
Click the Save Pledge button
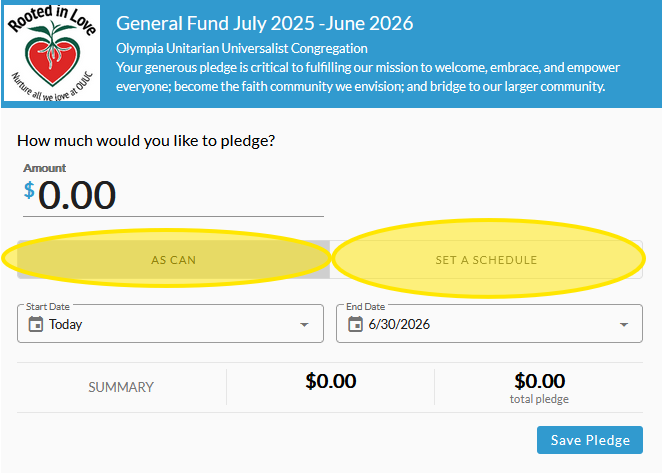(590, 440)
